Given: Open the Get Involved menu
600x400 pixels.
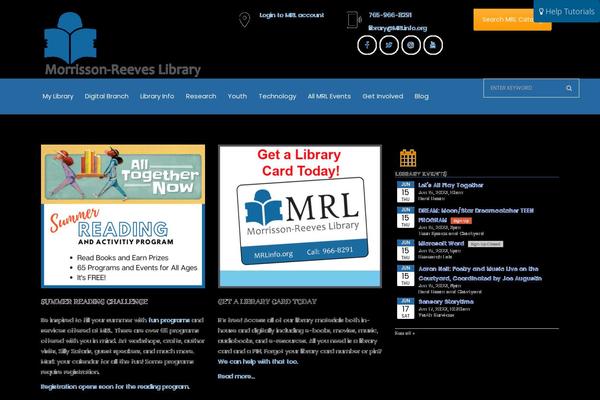Looking at the screenshot, I should 383,96.
